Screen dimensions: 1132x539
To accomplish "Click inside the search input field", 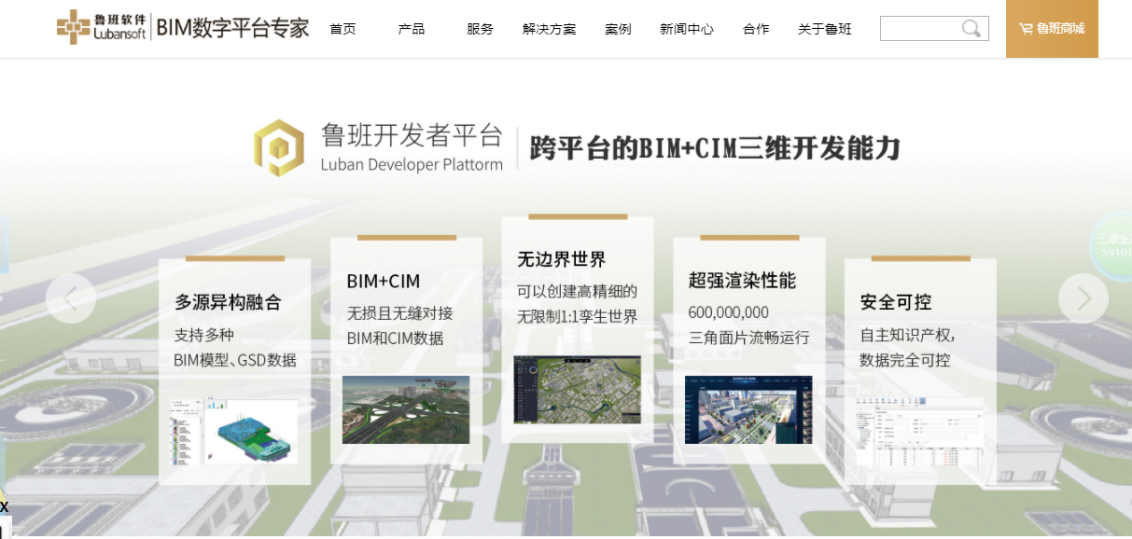I will [x=918, y=29].
